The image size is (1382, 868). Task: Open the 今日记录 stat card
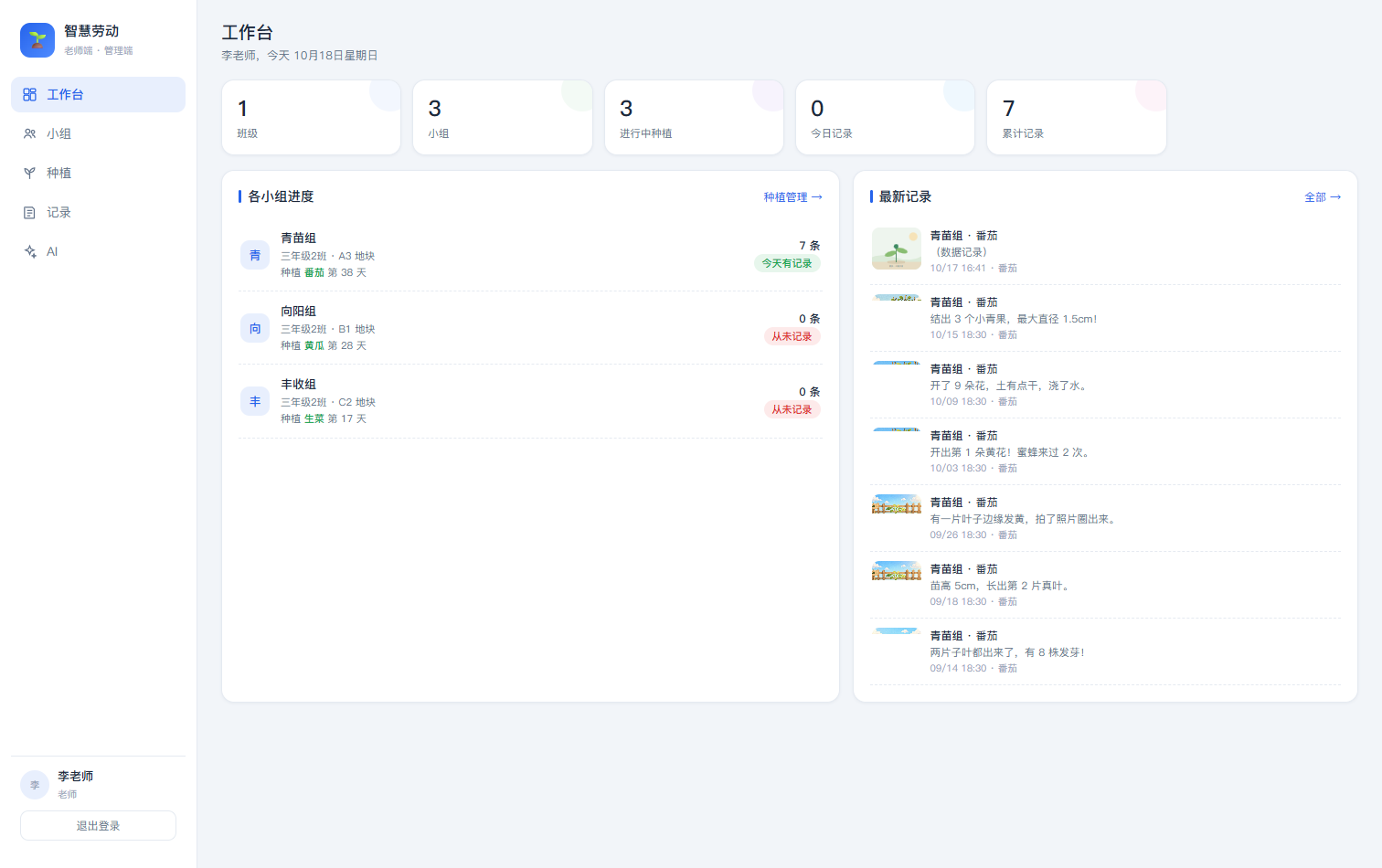click(x=885, y=117)
